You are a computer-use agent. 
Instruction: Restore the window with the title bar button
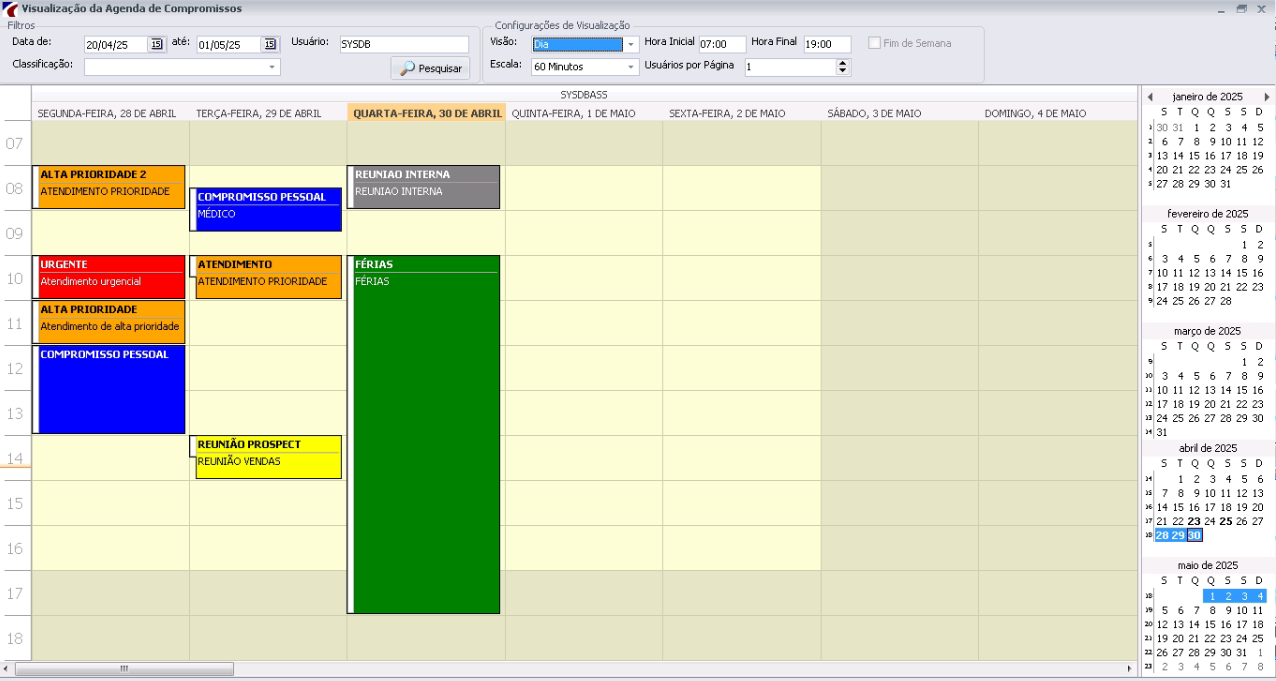point(1242,9)
